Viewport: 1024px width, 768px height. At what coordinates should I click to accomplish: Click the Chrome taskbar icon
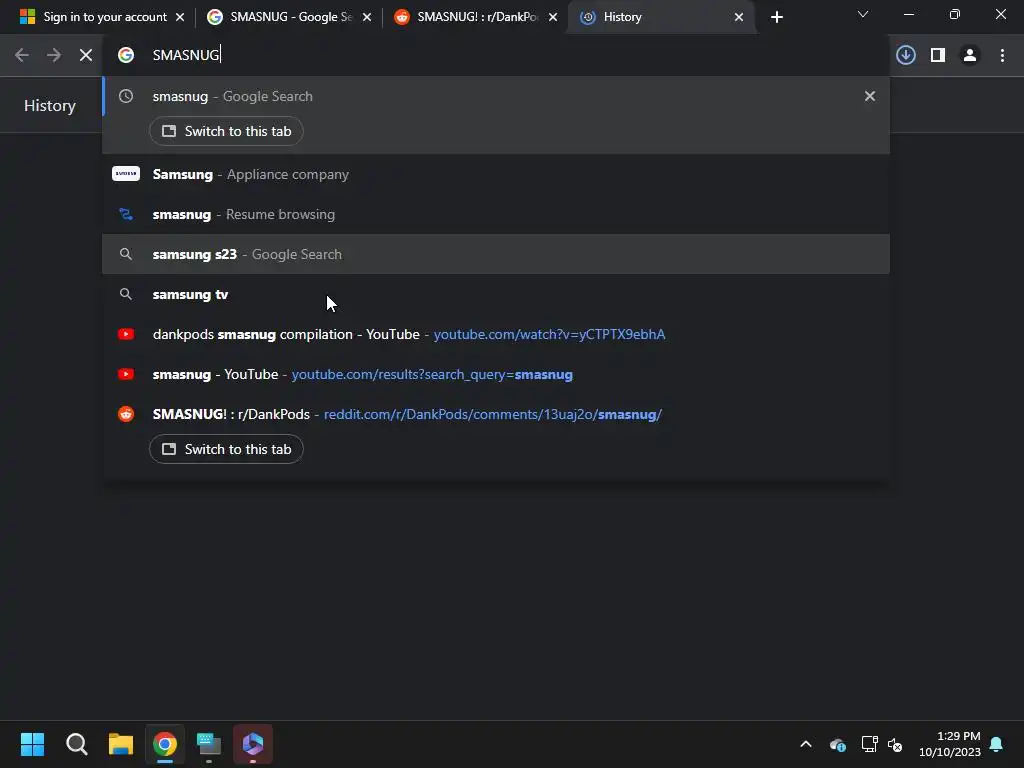coord(165,744)
